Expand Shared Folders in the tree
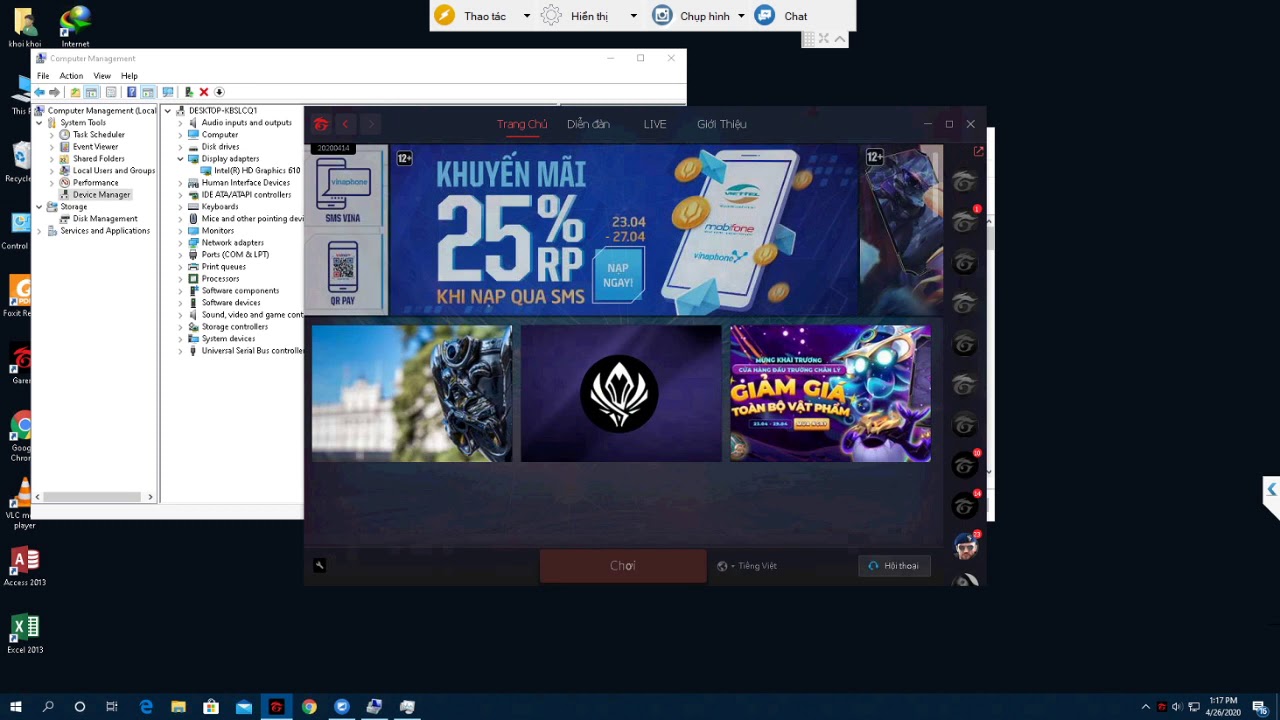 (x=52, y=158)
